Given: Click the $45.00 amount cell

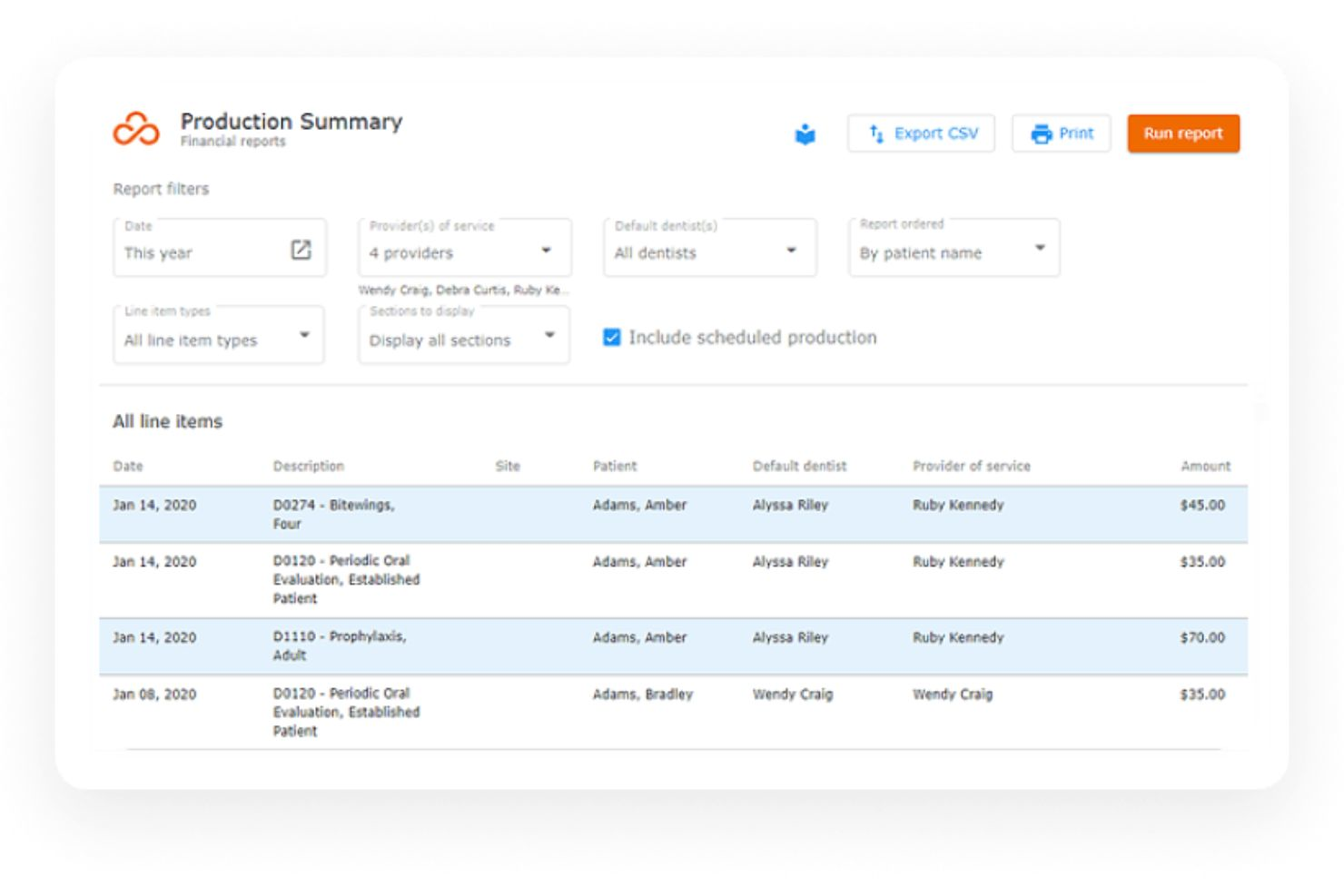Looking at the screenshot, I should 1202,505.
